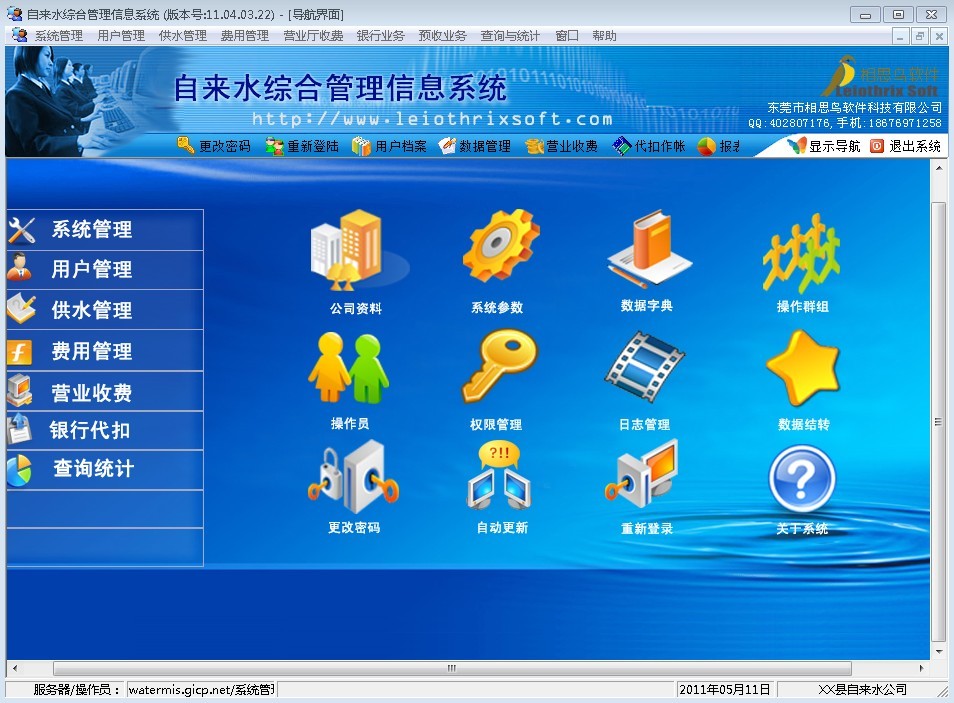Click the 自动更新 computers icon

[x=501, y=477]
